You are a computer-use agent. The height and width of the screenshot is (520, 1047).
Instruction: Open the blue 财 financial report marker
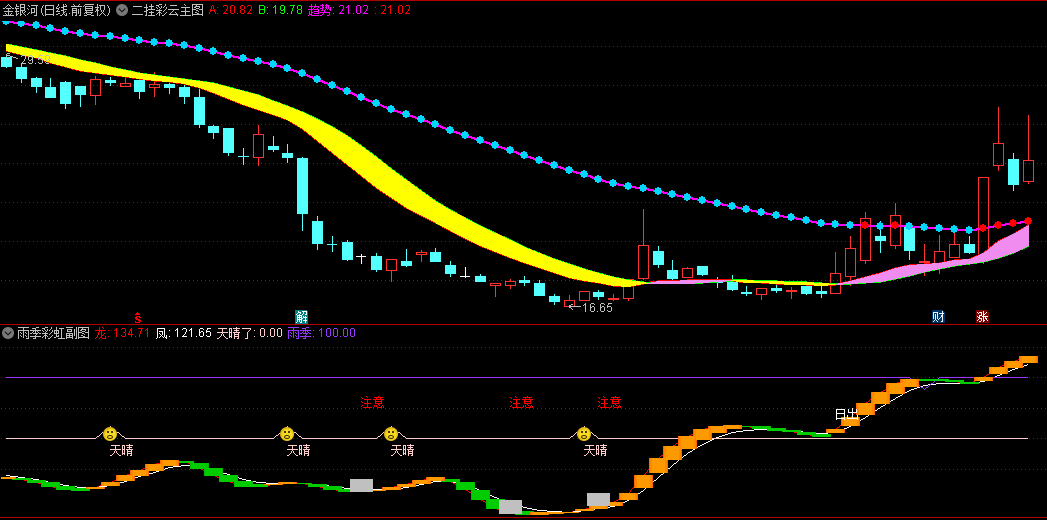tap(938, 316)
